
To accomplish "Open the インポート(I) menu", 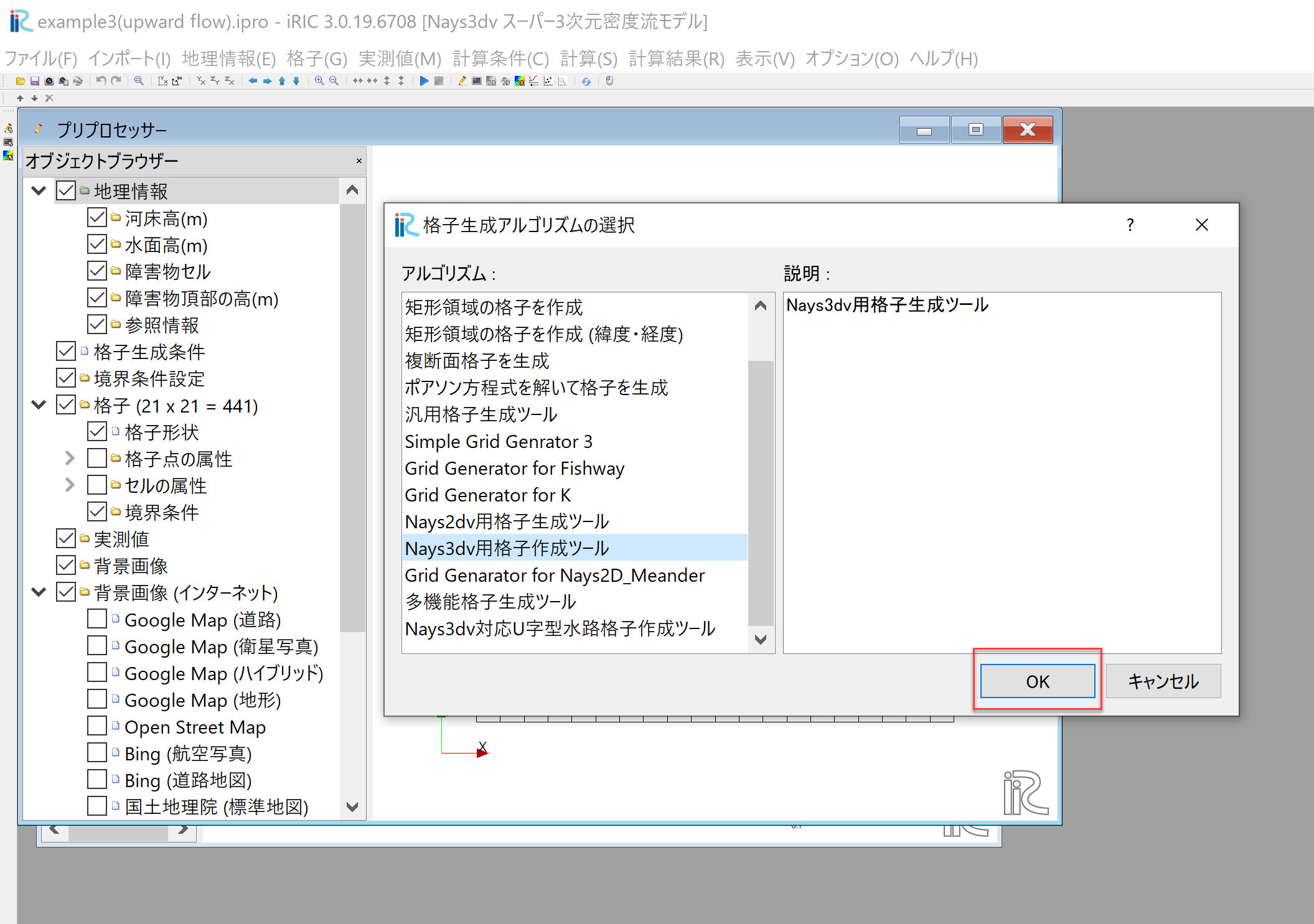I will (129, 58).
